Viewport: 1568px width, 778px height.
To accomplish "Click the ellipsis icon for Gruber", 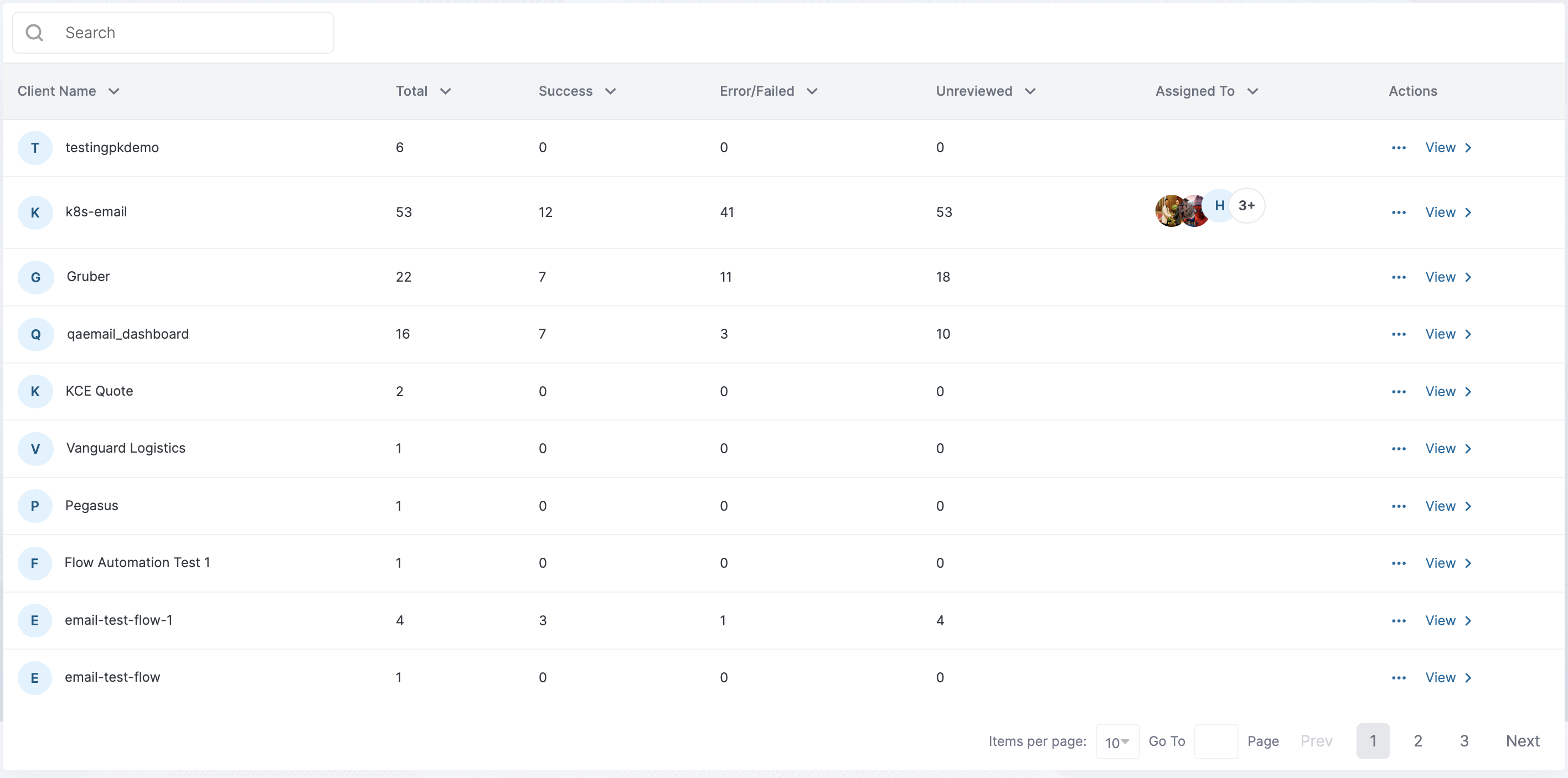I will [1398, 277].
